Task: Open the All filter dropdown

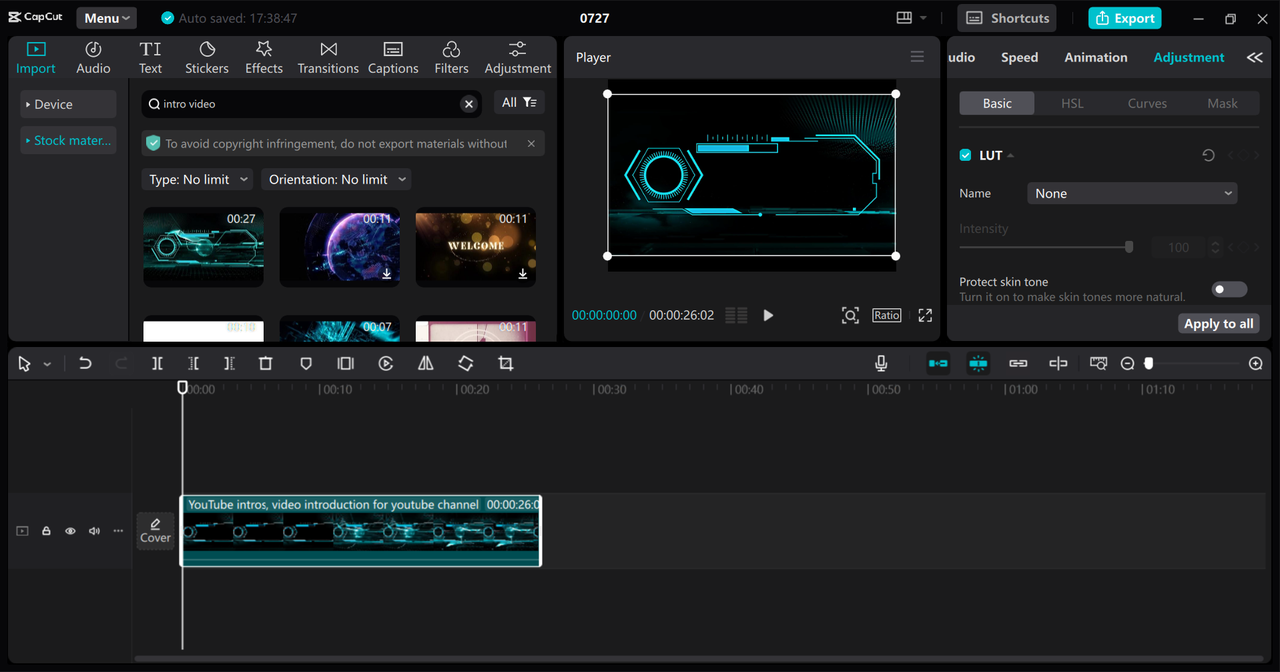Action: point(519,103)
